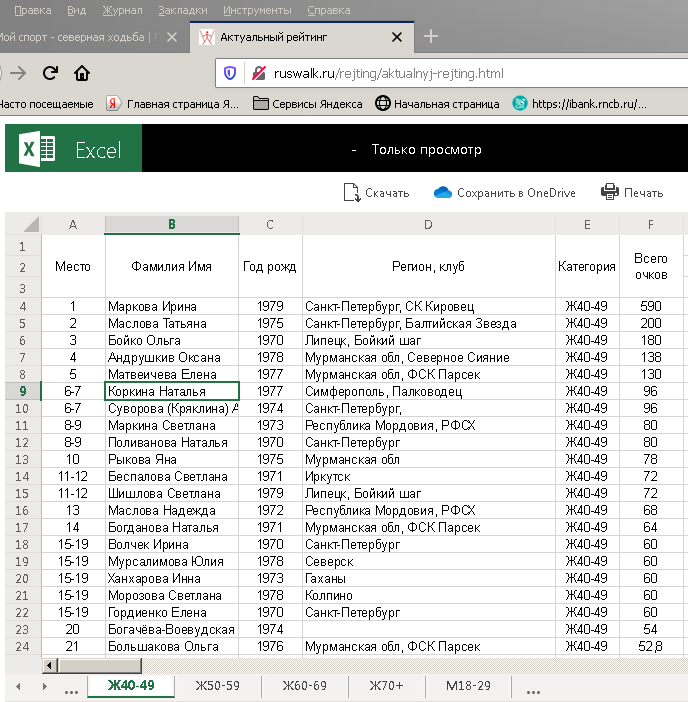Click the printer icon for Печать
Screen dimensions: 688x702
point(610,192)
